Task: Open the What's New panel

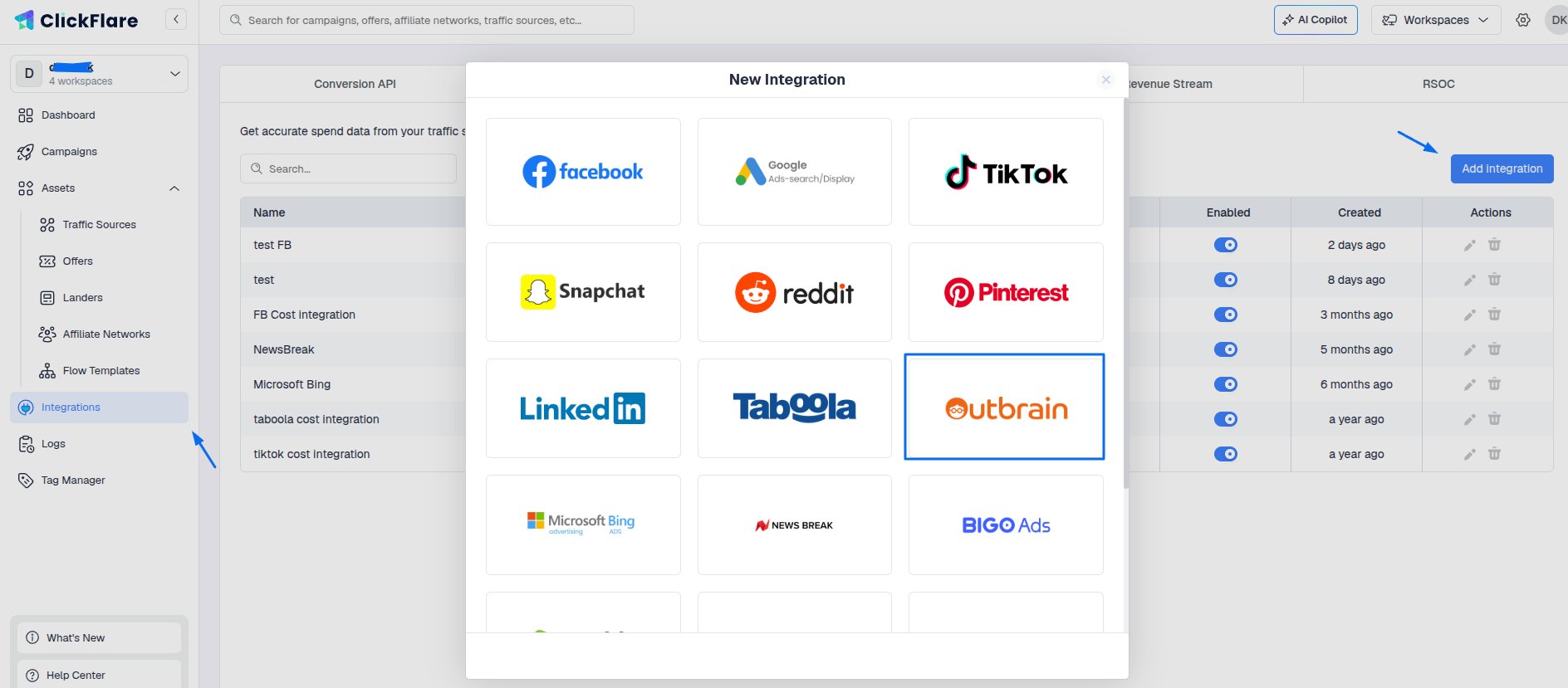Action: pos(99,637)
